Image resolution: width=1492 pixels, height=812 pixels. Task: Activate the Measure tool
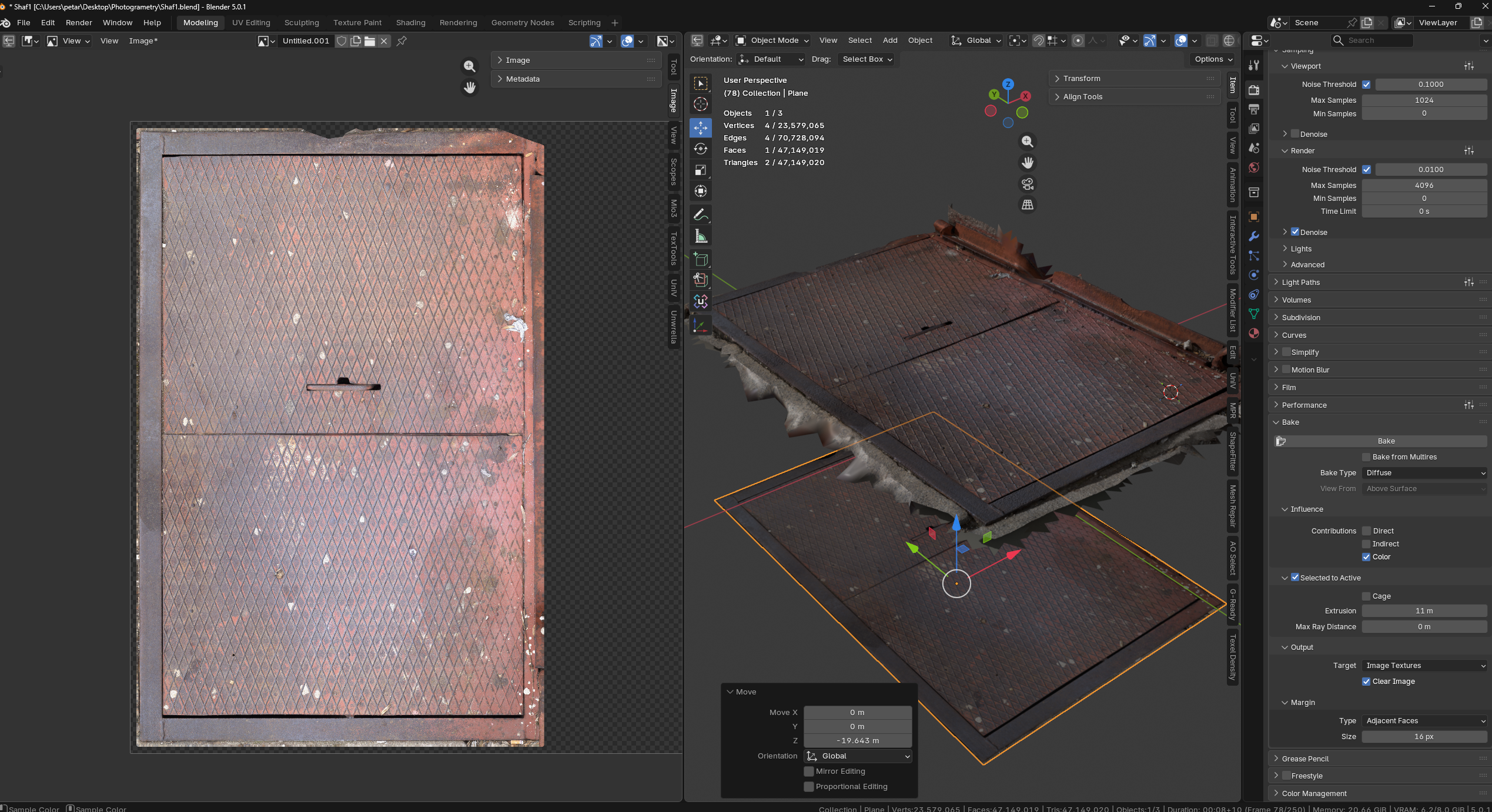(x=700, y=236)
